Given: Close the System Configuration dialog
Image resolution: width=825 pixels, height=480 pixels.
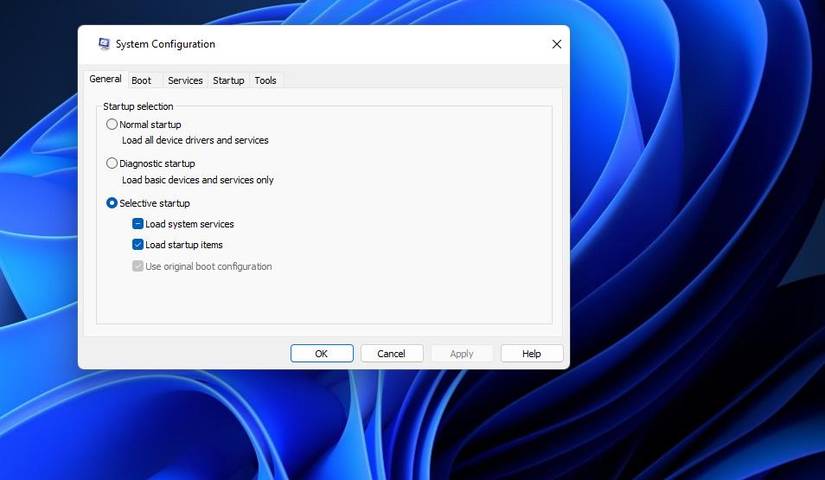Looking at the screenshot, I should (557, 44).
